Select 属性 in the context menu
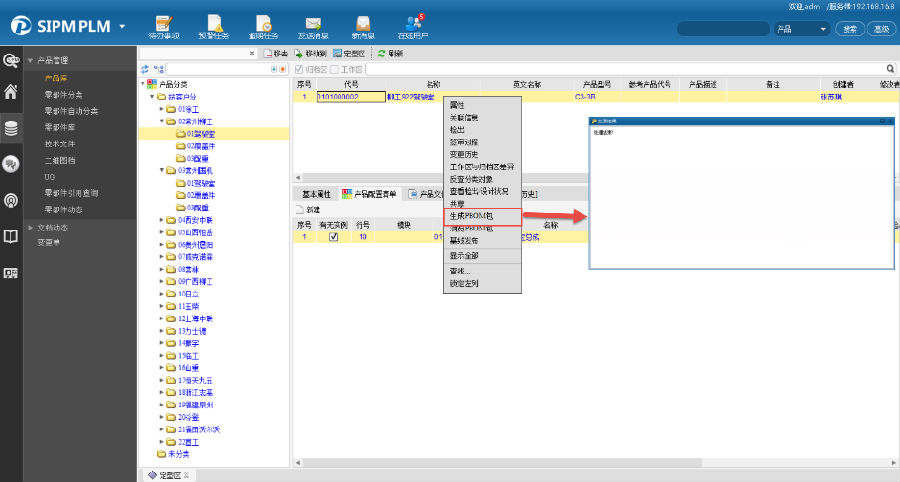 458,105
